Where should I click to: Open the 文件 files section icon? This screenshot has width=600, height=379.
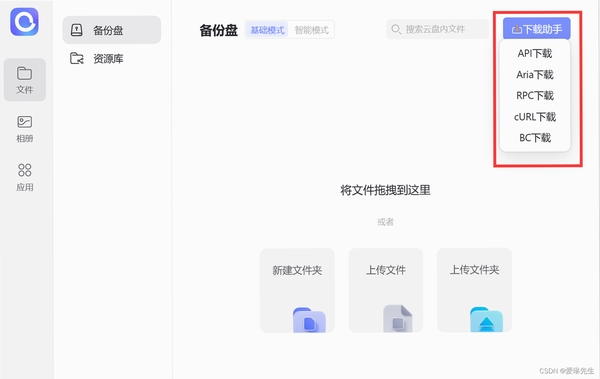click(x=24, y=74)
